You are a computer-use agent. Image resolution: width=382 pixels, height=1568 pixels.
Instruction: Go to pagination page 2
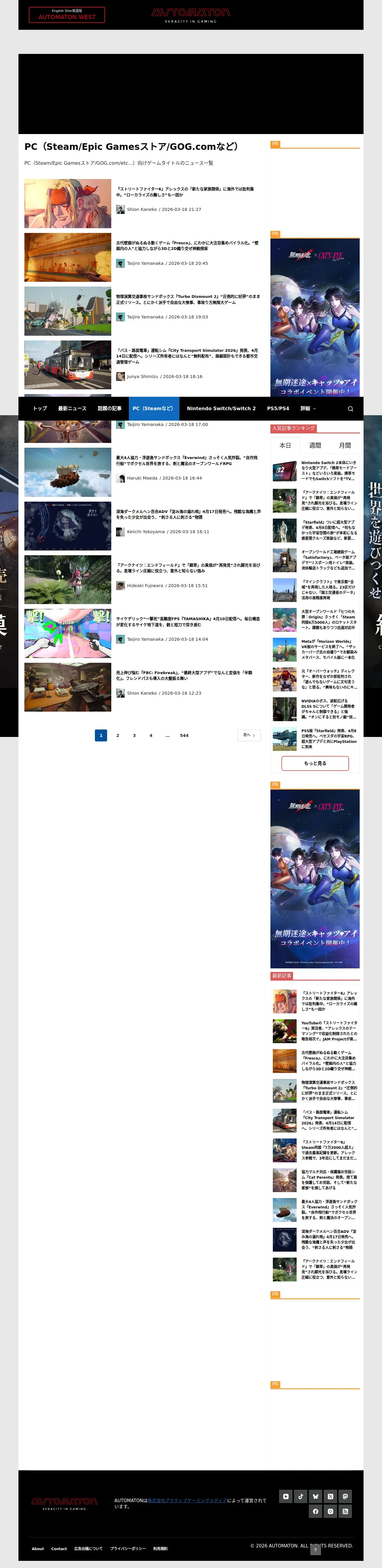pyautogui.click(x=118, y=735)
